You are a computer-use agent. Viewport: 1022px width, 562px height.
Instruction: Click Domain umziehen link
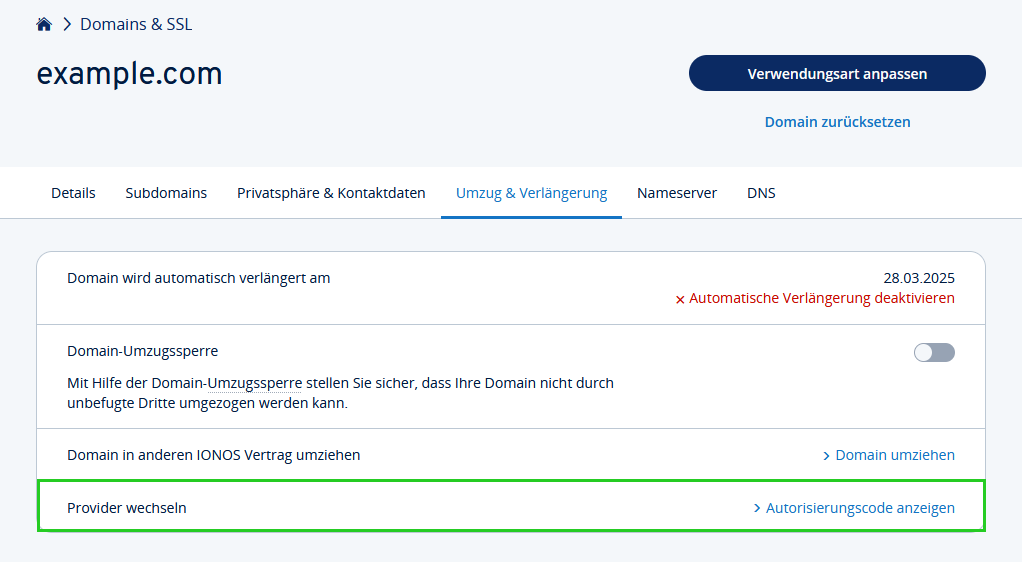[x=895, y=455]
